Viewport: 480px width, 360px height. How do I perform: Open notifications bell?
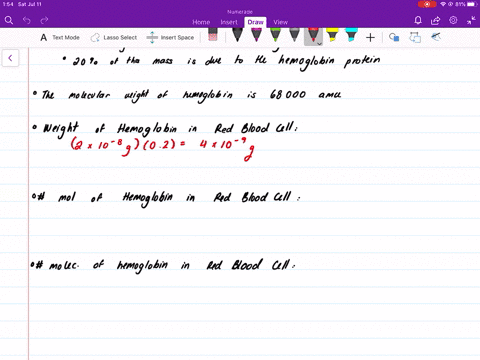418,21
